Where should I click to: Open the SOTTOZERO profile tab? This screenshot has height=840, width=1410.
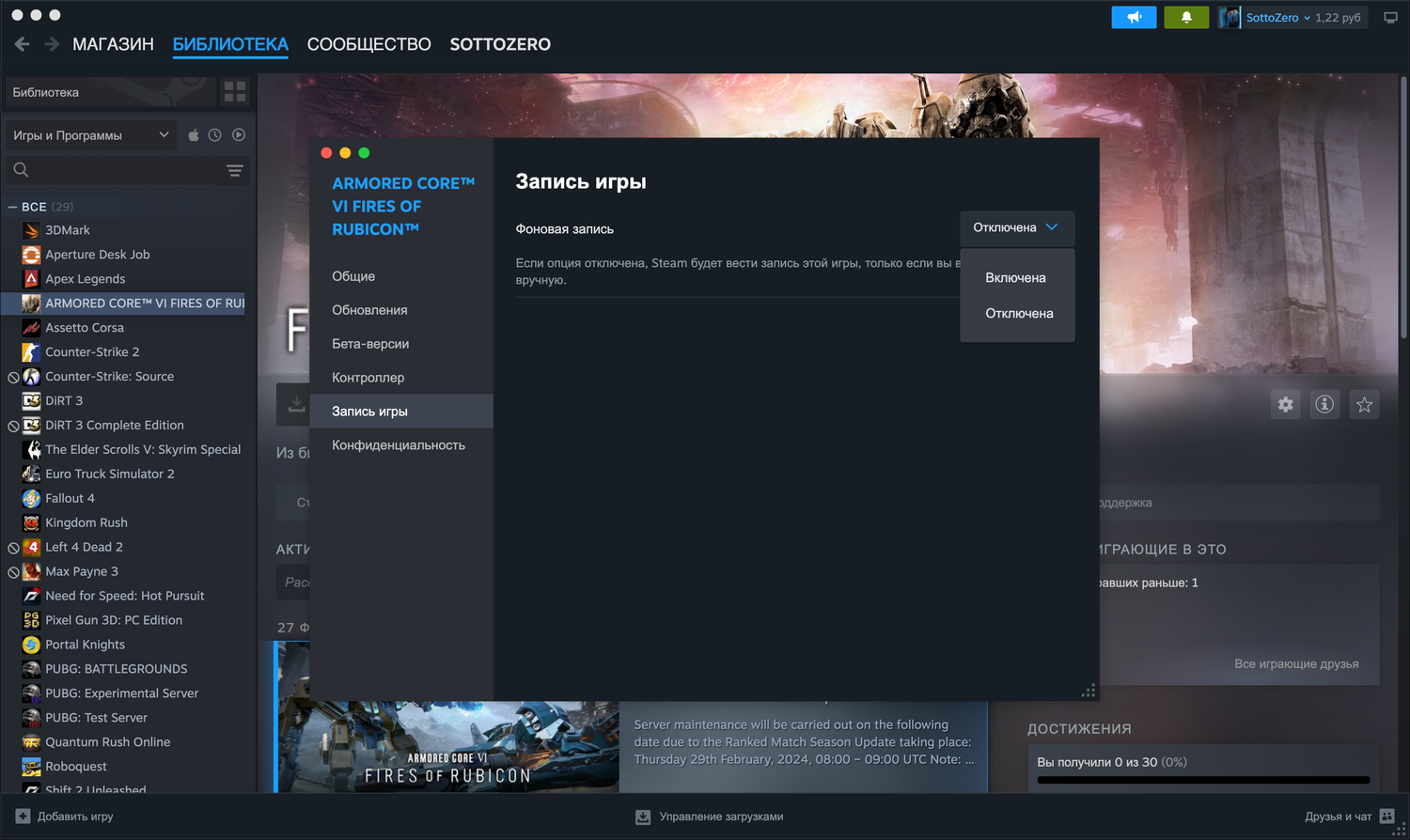coord(500,44)
